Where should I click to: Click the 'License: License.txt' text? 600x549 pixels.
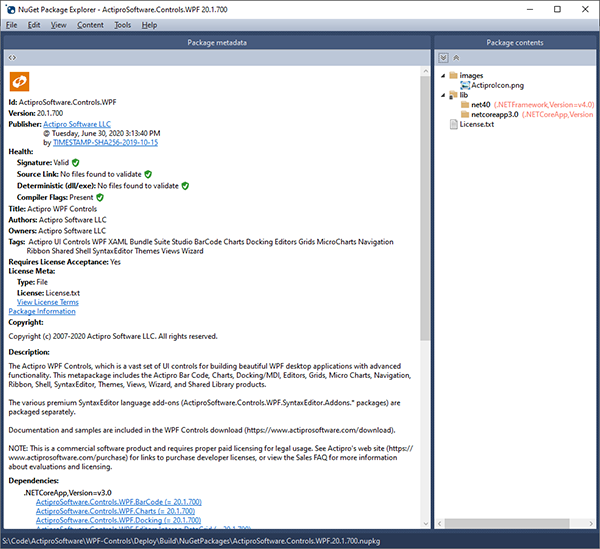pos(49,293)
